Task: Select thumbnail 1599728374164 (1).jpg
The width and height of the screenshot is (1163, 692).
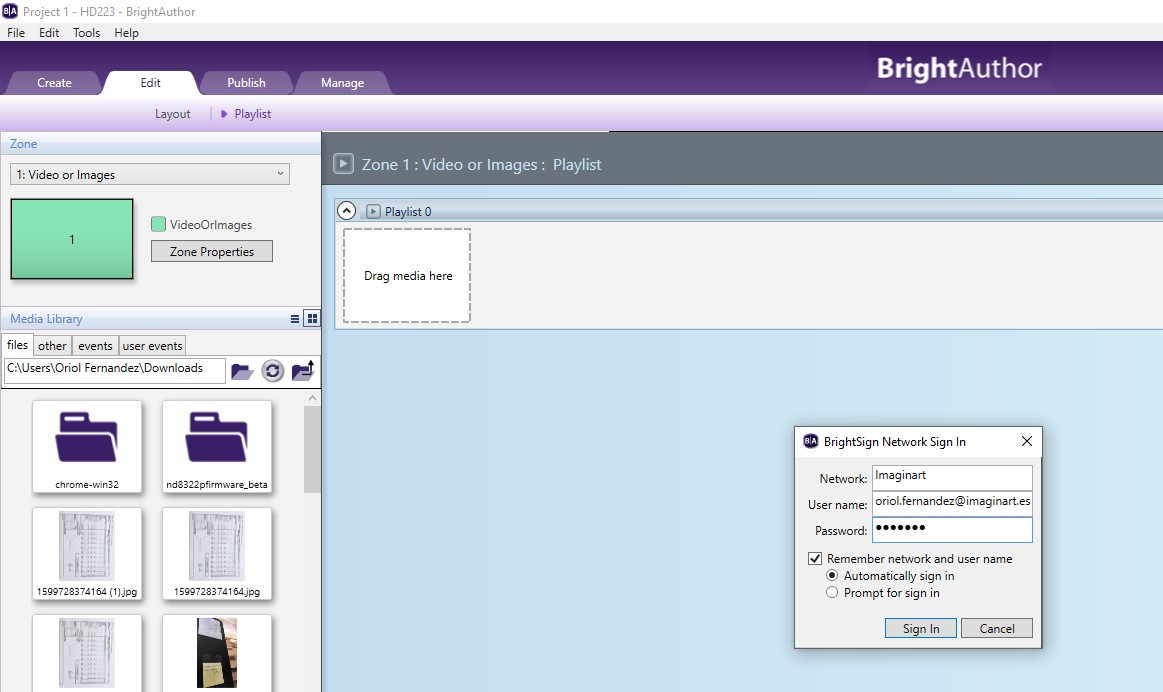Action: [87, 553]
